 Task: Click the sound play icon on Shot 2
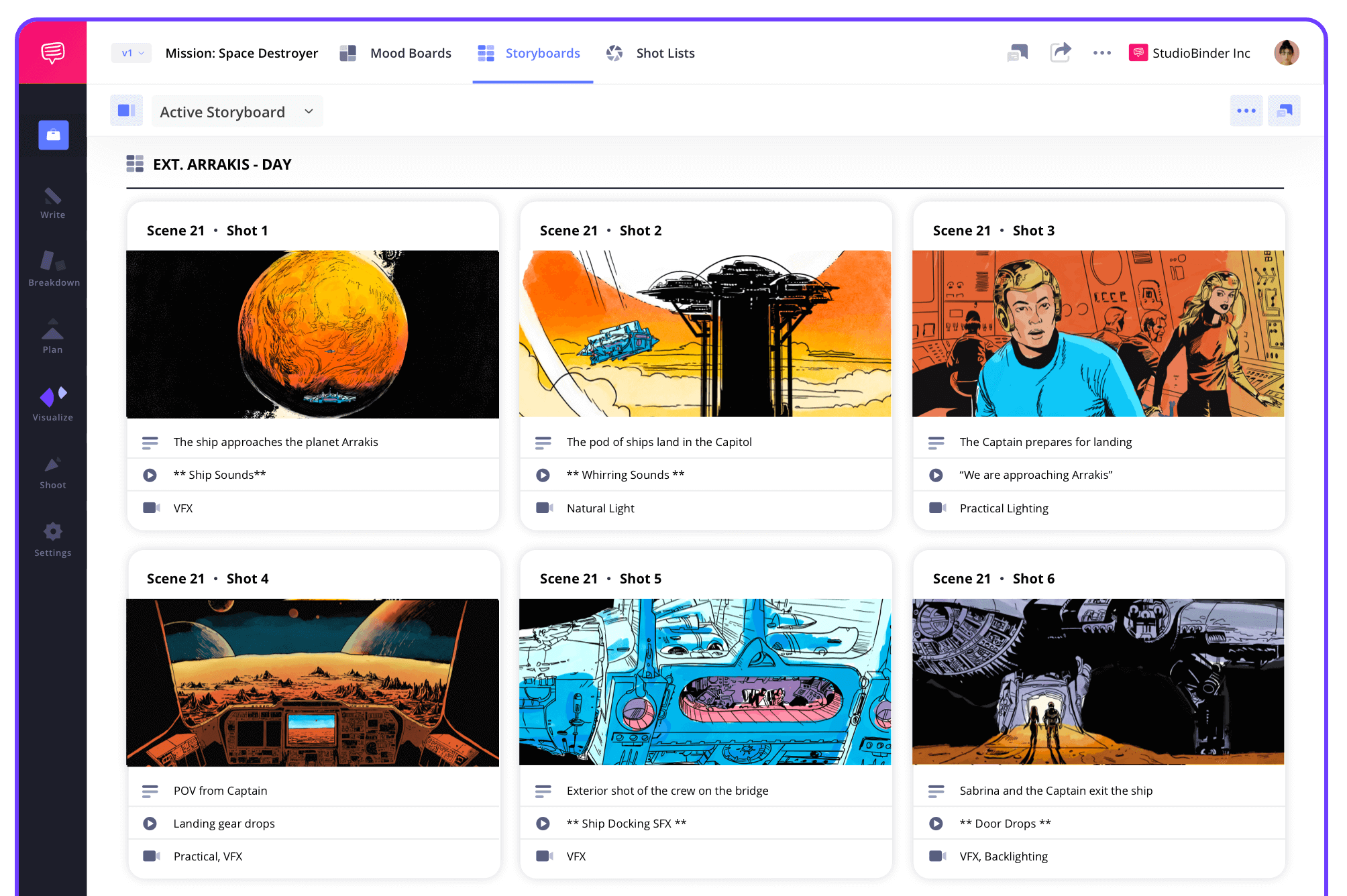click(x=543, y=475)
